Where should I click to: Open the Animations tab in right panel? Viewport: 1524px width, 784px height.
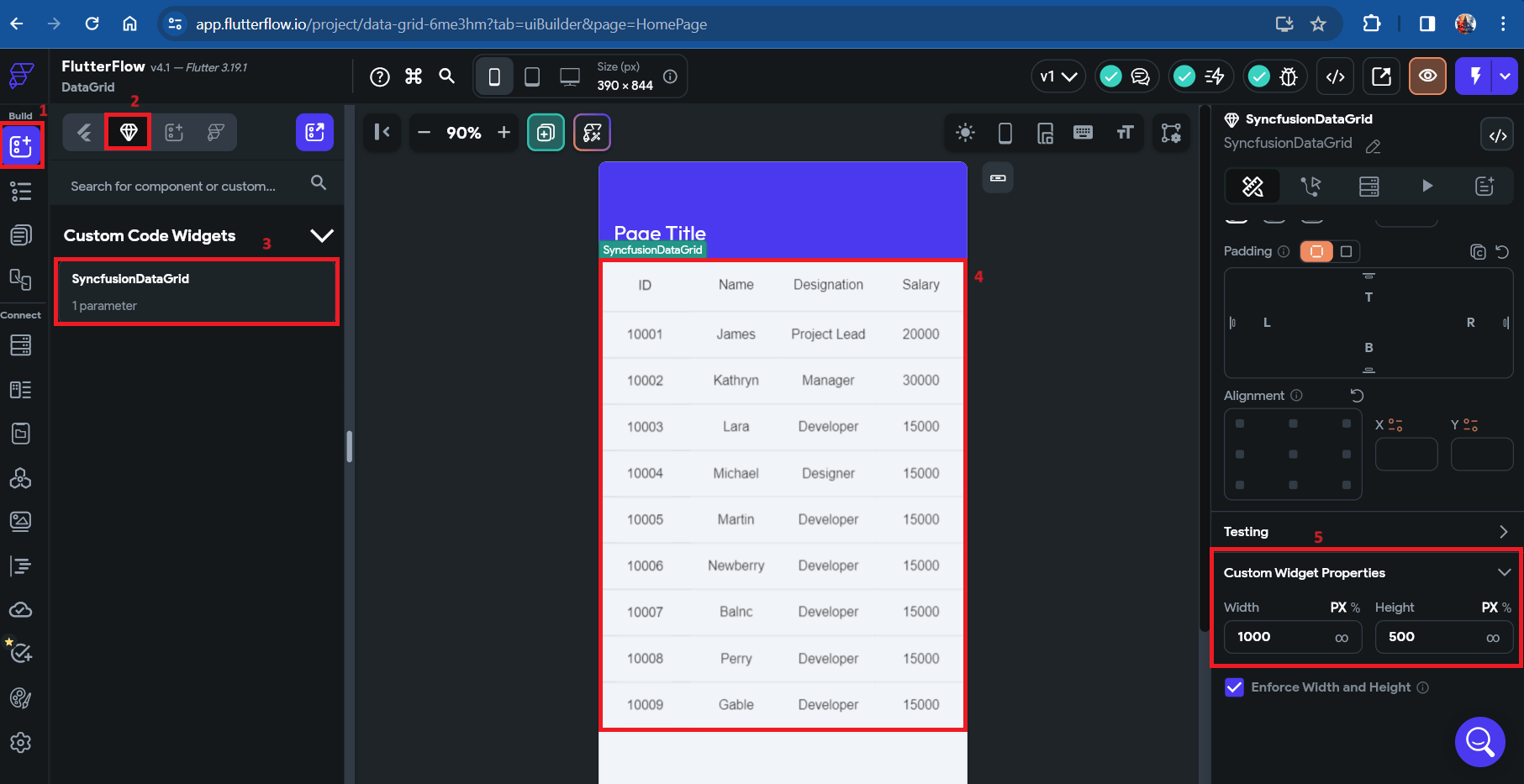click(1426, 186)
